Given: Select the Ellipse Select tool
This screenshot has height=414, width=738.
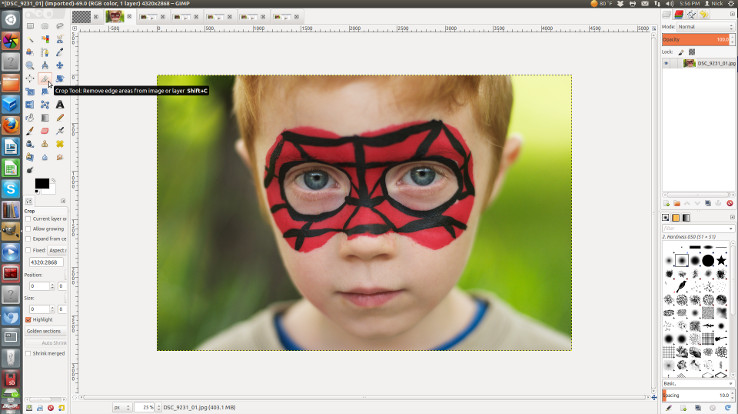Looking at the screenshot, I should (45, 26).
